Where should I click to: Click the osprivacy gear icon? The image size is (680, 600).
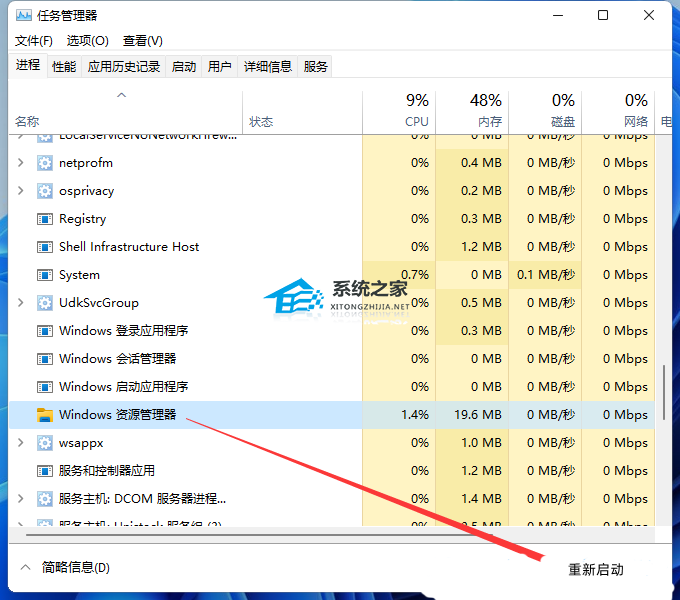[x=45, y=191]
